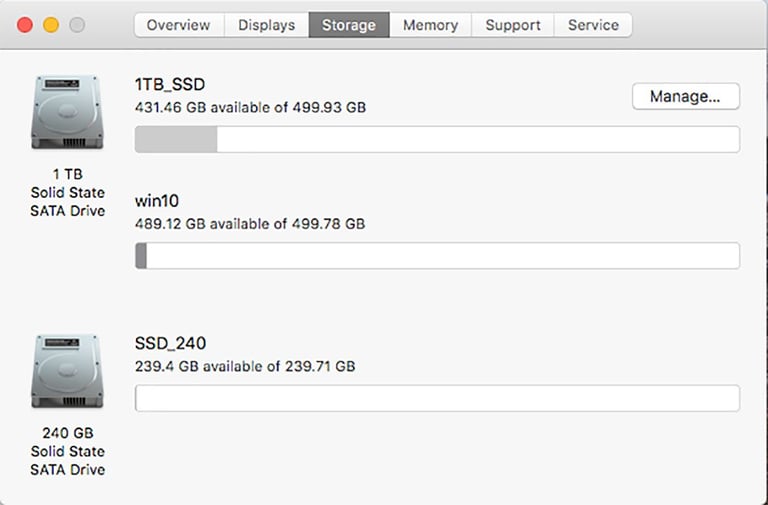
Task: Click the 240 GB SATA drive icon
Action: pyautogui.click(x=68, y=371)
